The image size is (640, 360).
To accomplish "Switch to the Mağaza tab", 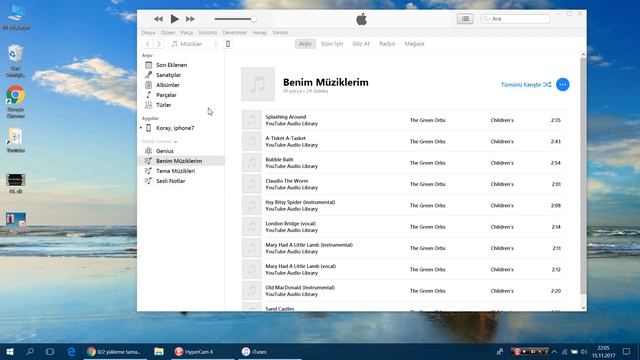I will coord(414,44).
